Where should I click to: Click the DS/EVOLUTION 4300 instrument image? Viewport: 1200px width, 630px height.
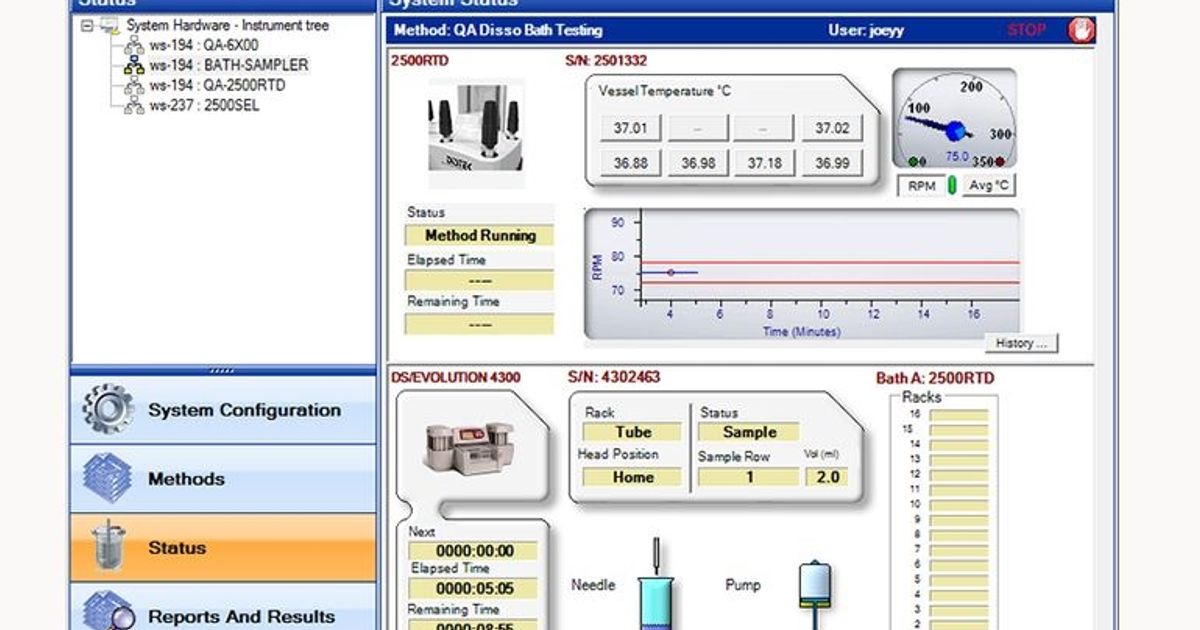tap(470, 445)
